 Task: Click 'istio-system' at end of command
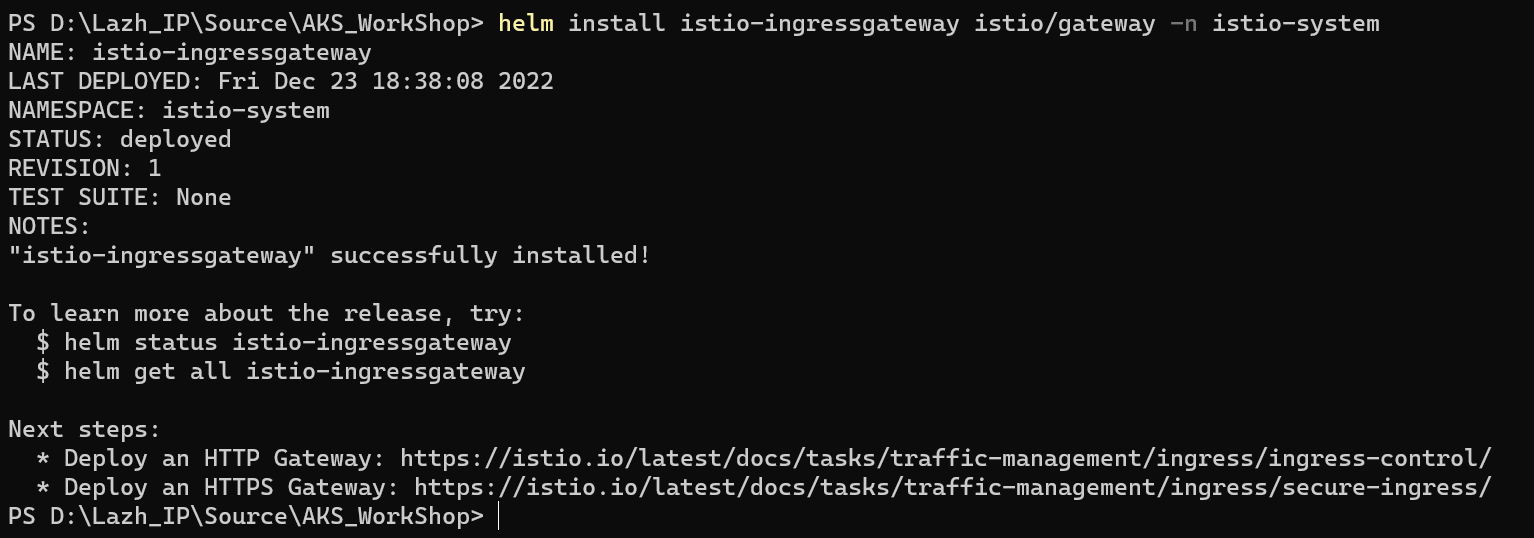pyautogui.click(x=1296, y=23)
